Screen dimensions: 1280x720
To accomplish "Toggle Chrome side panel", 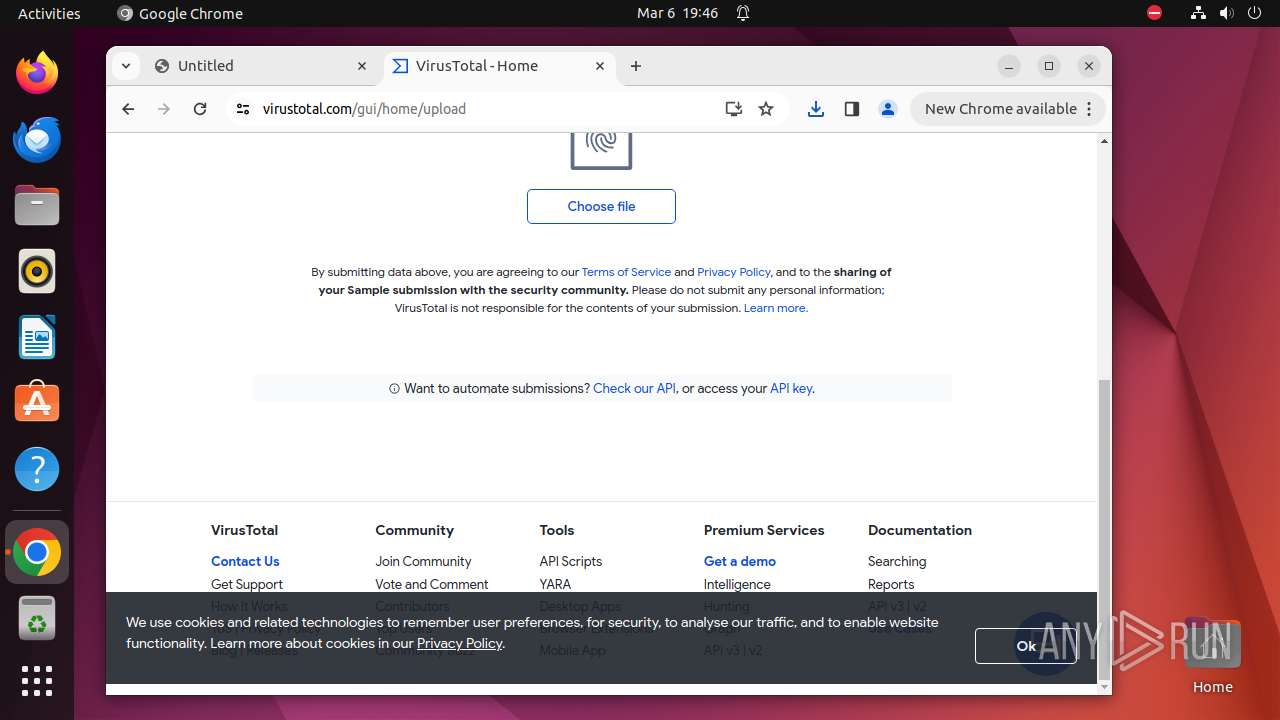I will [x=852, y=109].
